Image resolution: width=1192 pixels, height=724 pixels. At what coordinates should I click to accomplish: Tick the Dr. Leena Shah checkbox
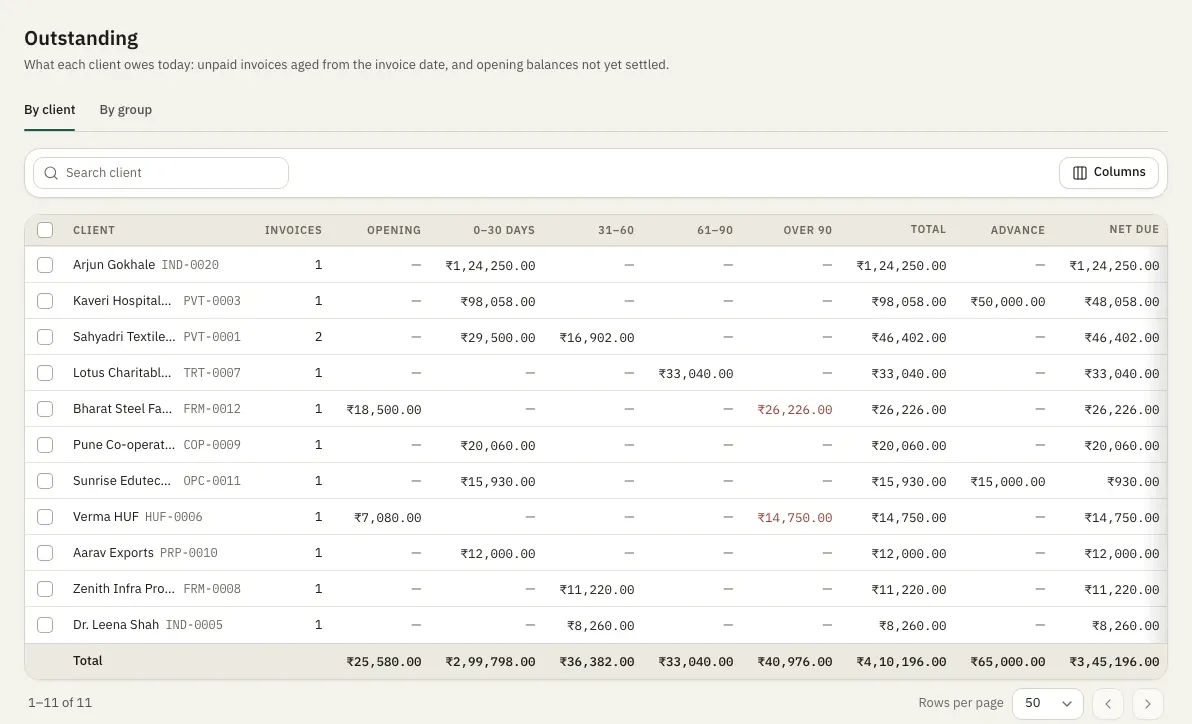pyautogui.click(x=45, y=625)
